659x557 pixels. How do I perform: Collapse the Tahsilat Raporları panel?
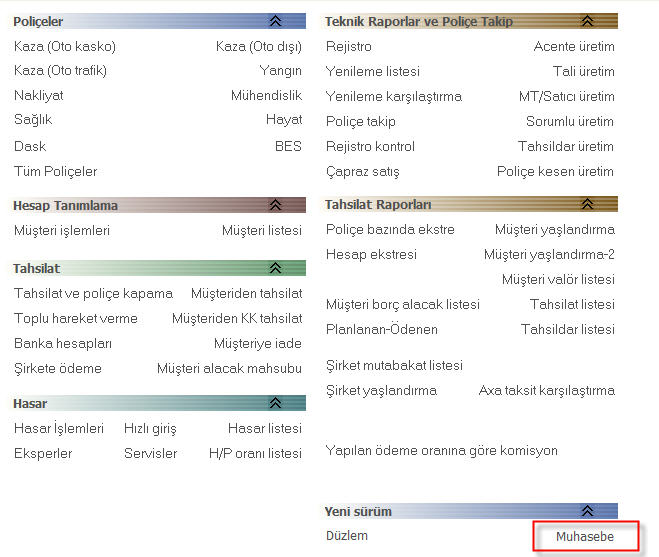587,205
